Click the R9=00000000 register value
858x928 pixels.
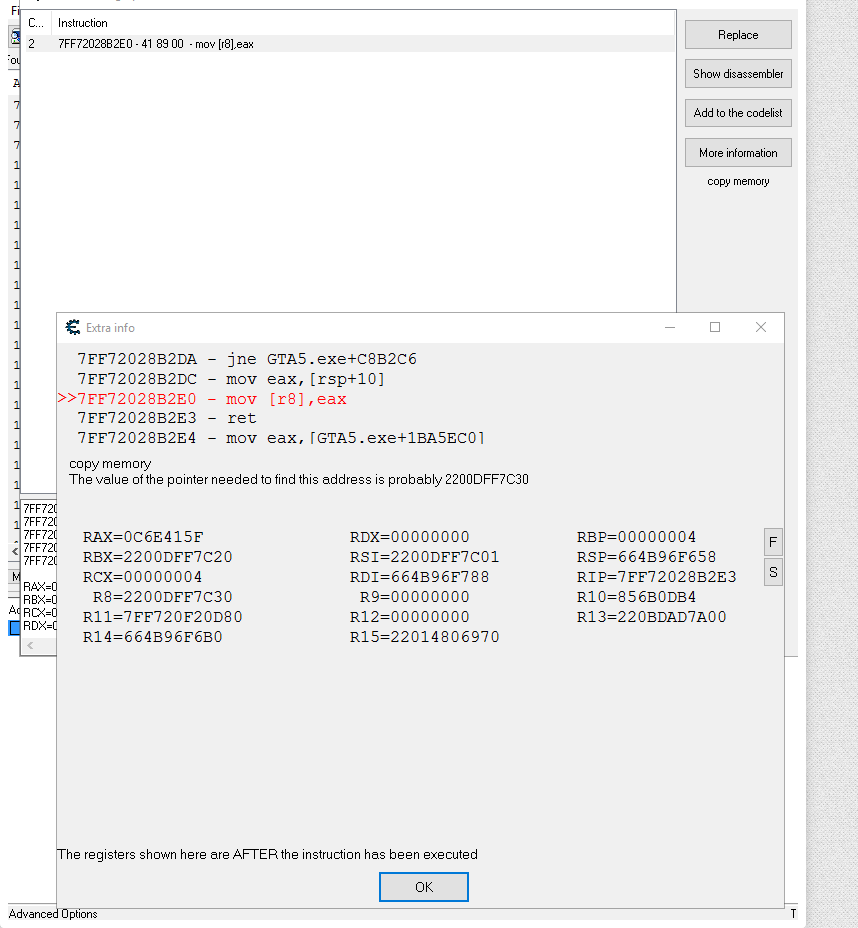(415, 597)
